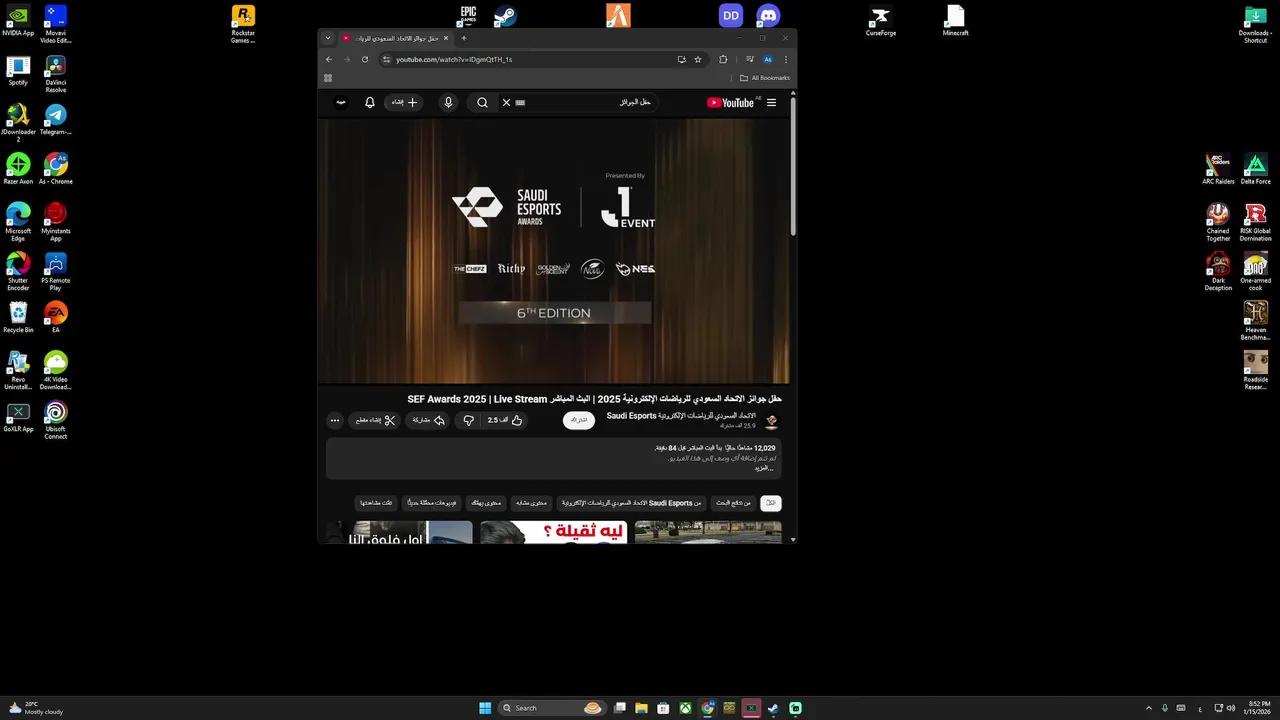
Task: Clear the YouTube search box with X
Action: pos(506,102)
